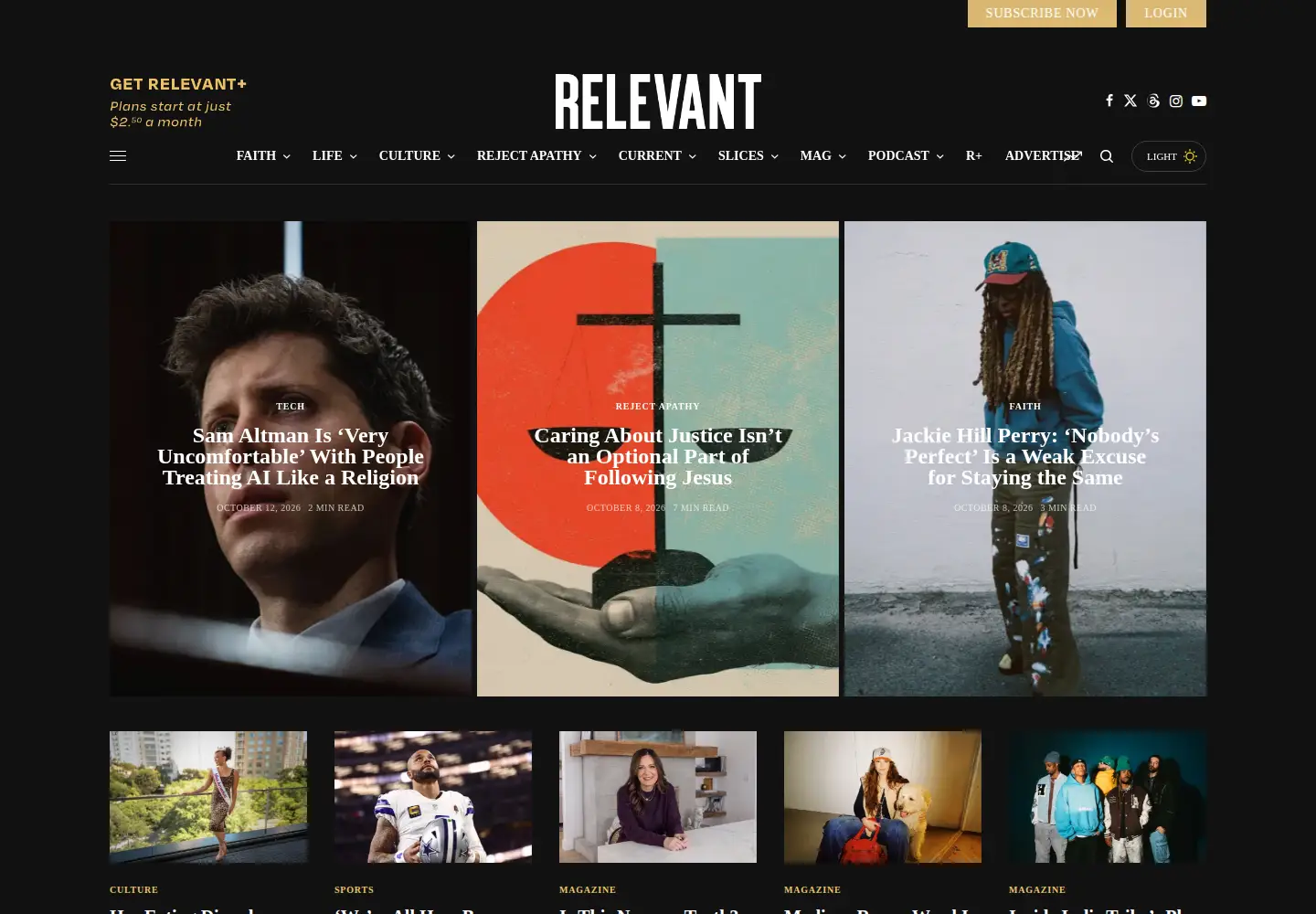Open the FAITH nav item

(x=256, y=156)
